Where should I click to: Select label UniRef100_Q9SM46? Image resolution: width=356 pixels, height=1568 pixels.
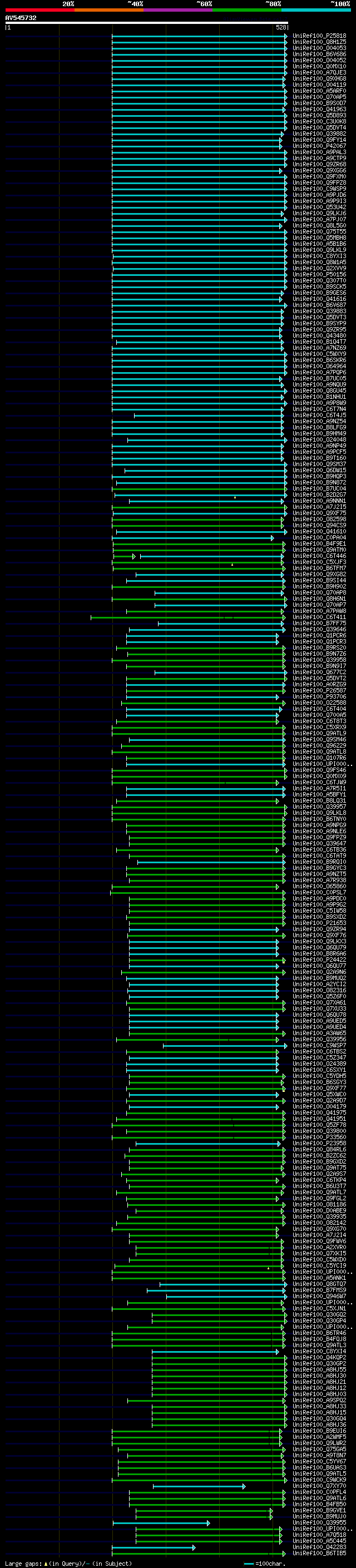[x=319, y=740]
